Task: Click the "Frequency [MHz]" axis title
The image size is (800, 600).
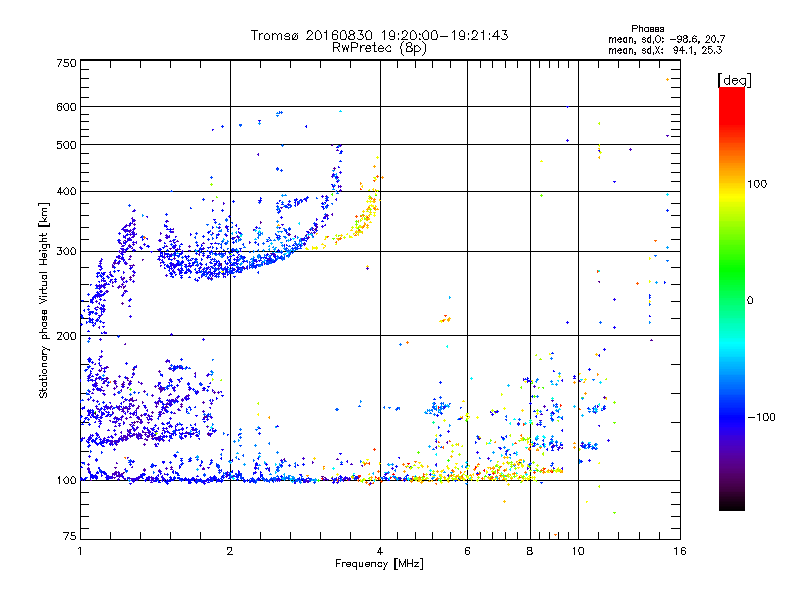Action: [x=379, y=564]
